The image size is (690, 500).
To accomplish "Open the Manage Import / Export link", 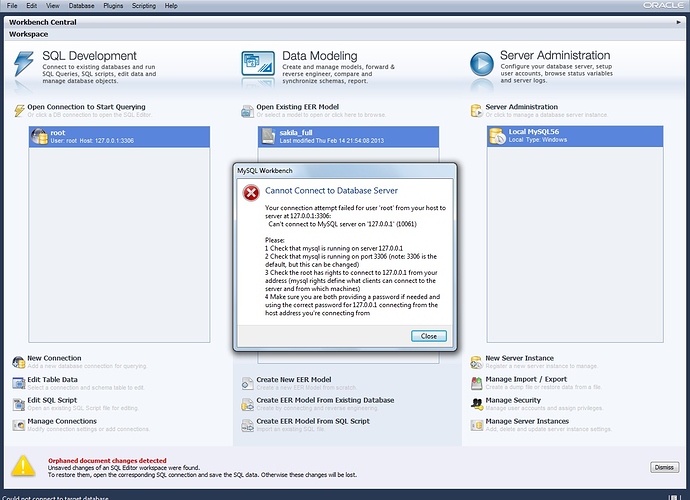I will [526, 379].
